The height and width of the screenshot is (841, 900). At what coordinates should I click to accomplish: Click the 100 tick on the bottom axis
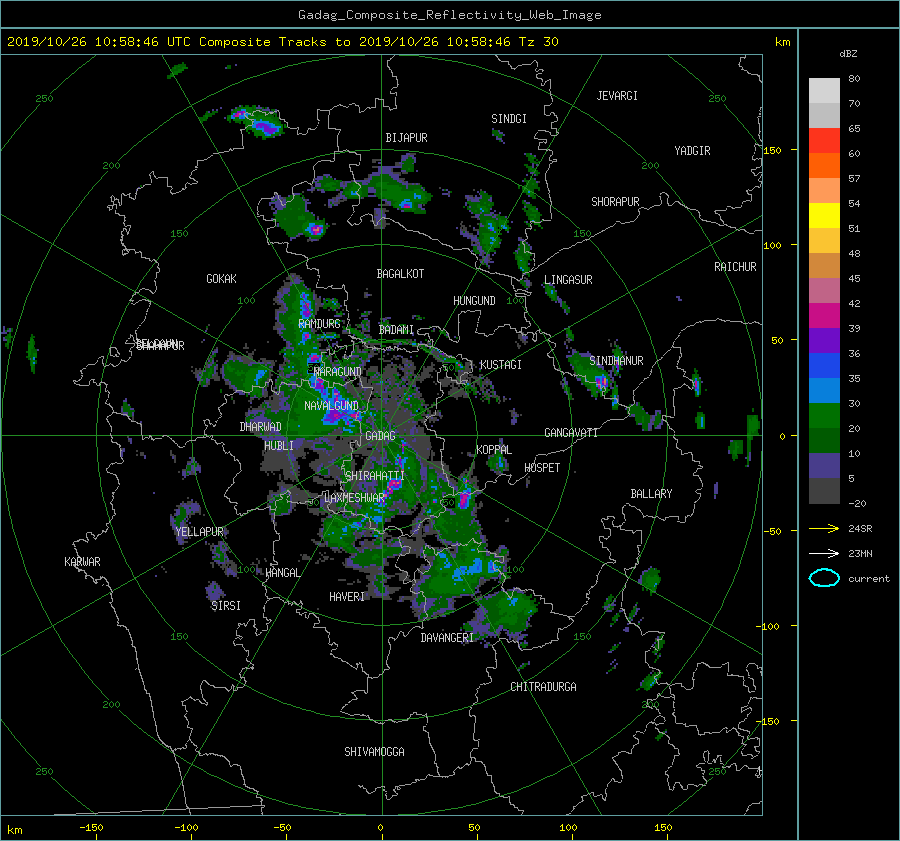(x=568, y=827)
